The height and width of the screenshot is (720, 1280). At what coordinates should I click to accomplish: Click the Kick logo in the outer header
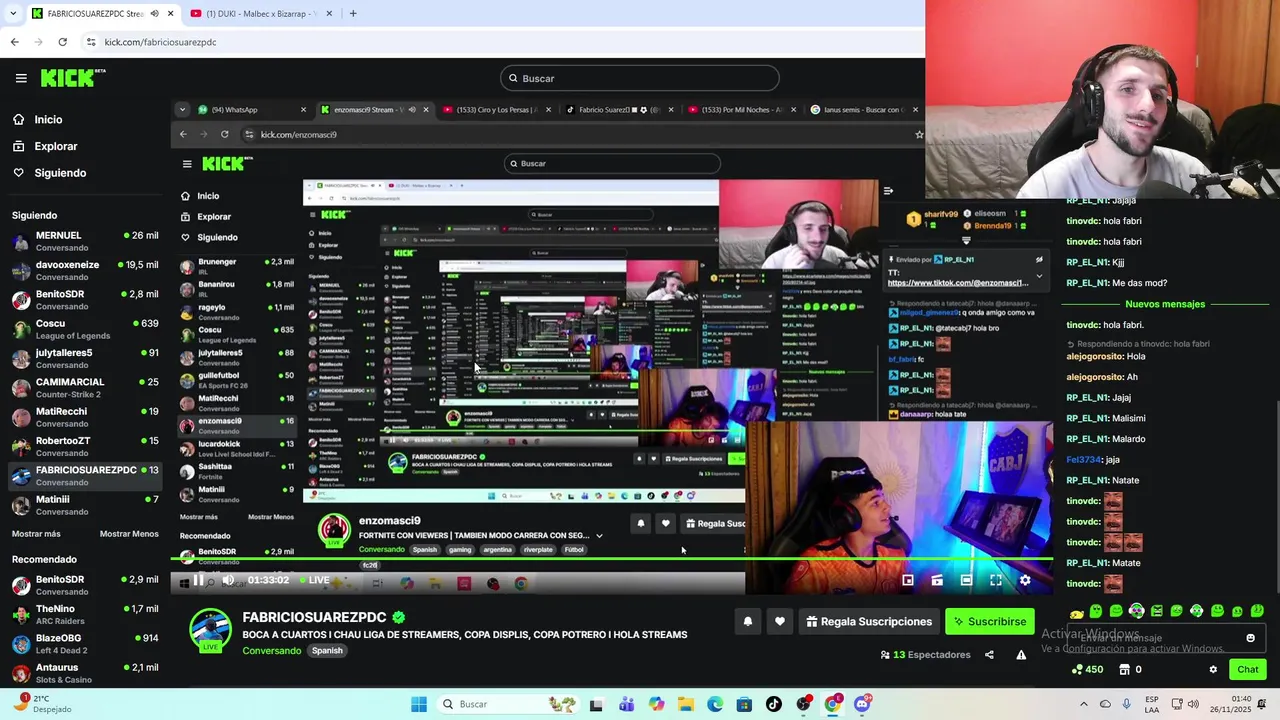pos(73,78)
